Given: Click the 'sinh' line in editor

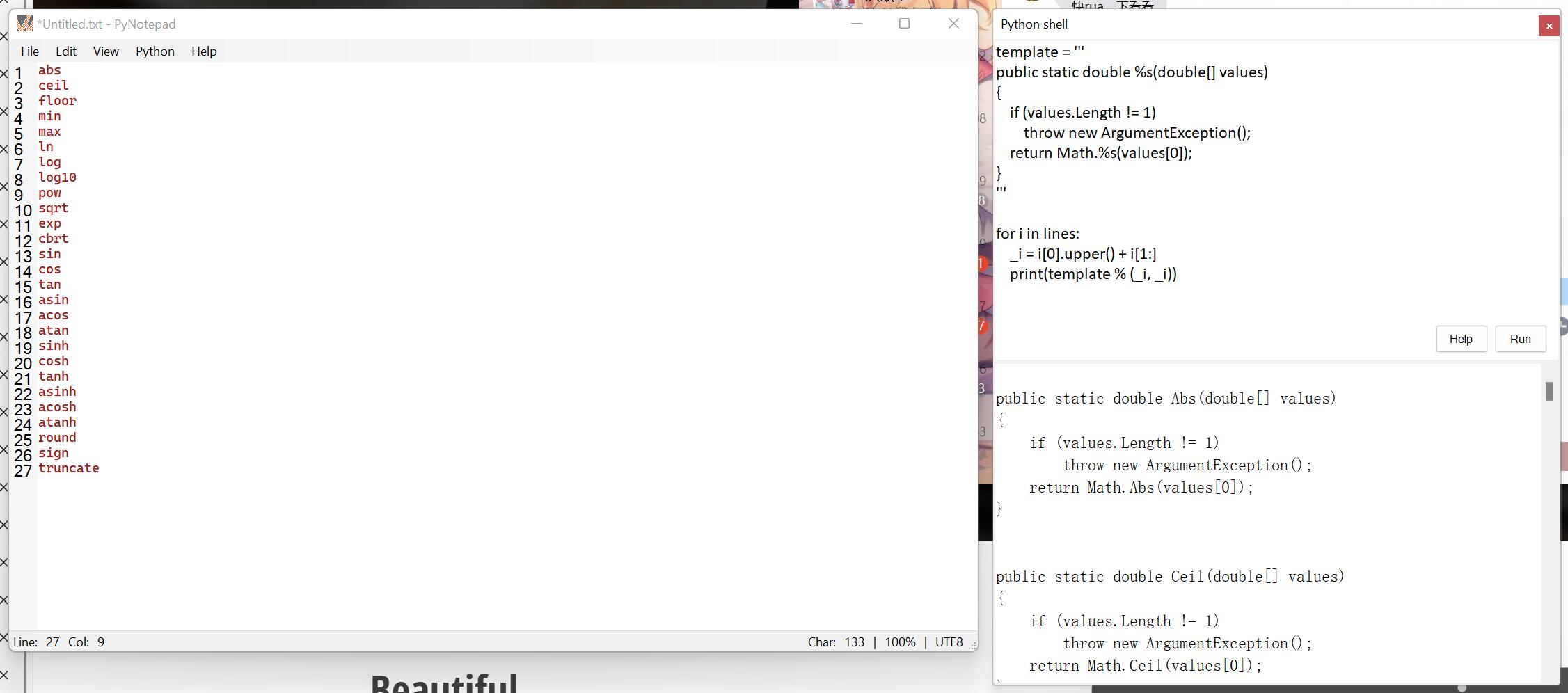Looking at the screenshot, I should pos(54,346).
